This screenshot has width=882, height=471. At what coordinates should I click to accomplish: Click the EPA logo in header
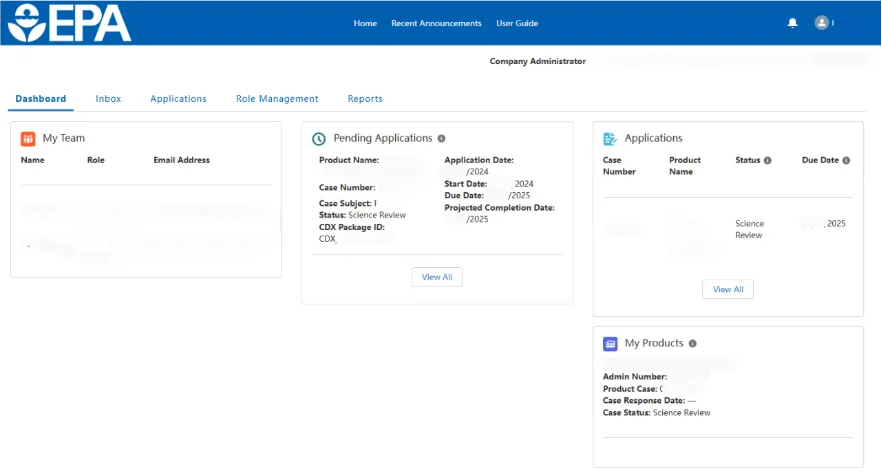click(x=69, y=23)
